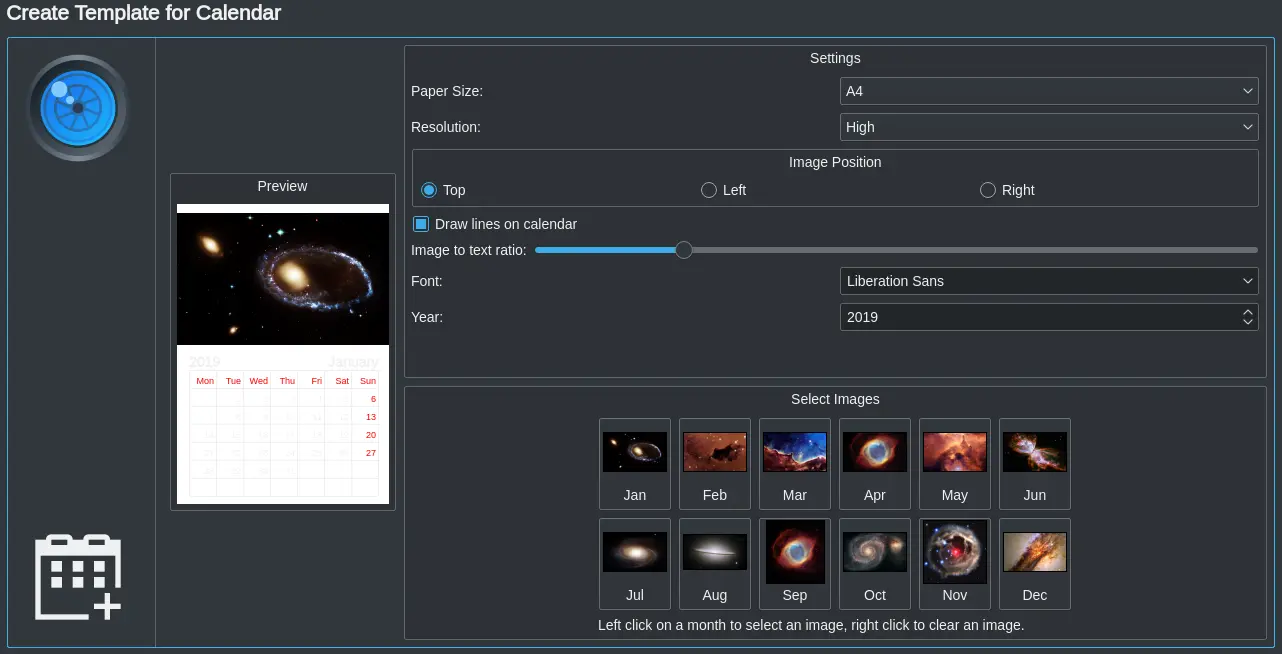Click the Image Position group heading

coord(835,162)
